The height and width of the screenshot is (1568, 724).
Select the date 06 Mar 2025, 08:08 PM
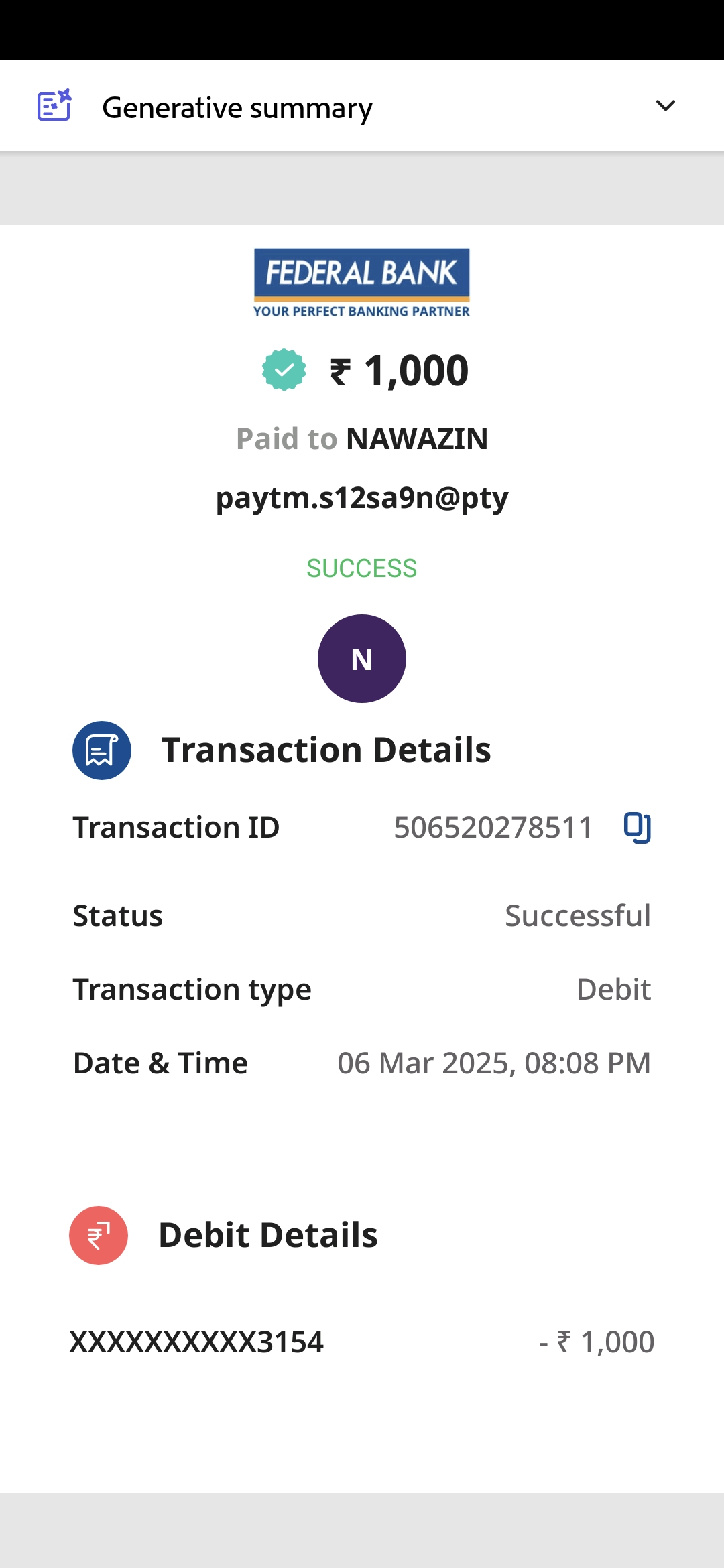coord(494,1063)
